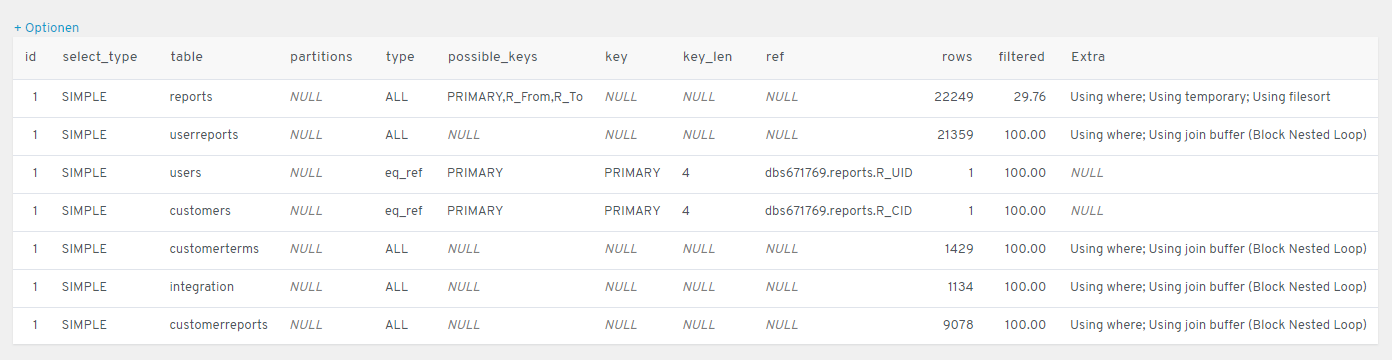Viewport: 1392px width, 360px height.
Task: Click possible_keys value PRIMARY,R_From,R_To
Action: coord(515,97)
